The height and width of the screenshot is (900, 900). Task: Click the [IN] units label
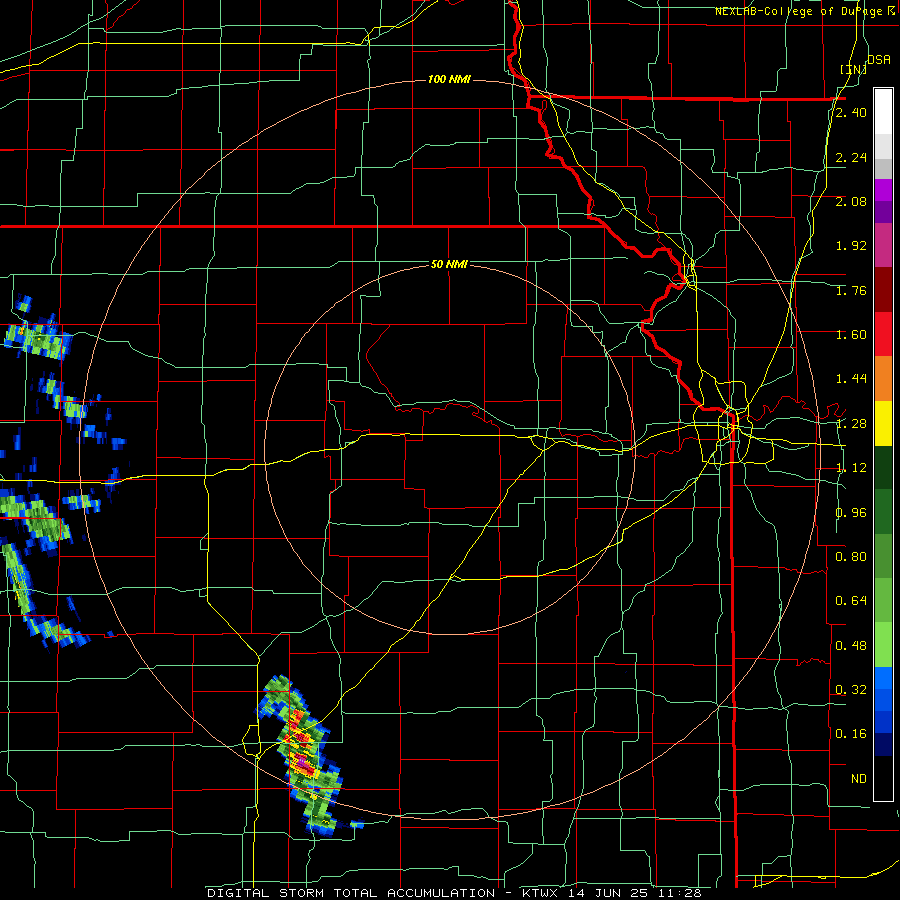pyautogui.click(x=853, y=69)
